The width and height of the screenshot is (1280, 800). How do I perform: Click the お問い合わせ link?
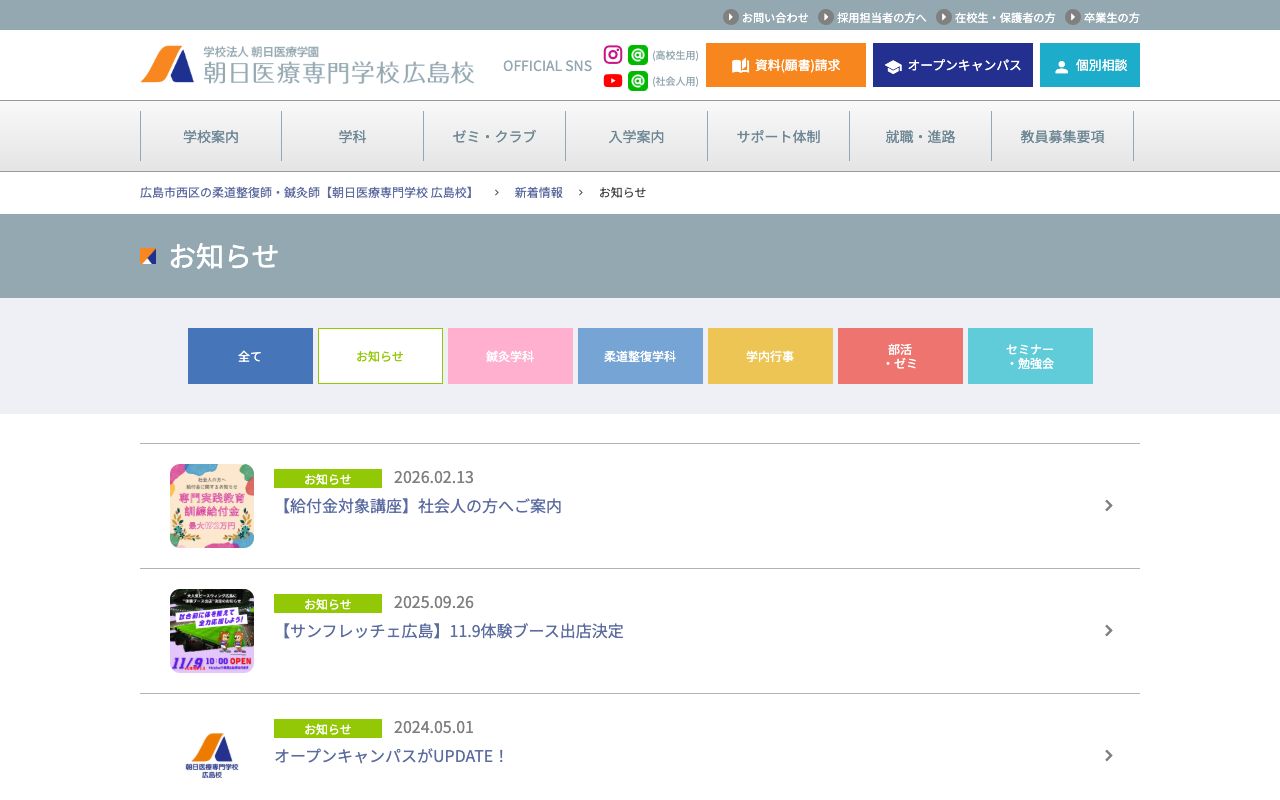pyautogui.click(x=774, y=17)
